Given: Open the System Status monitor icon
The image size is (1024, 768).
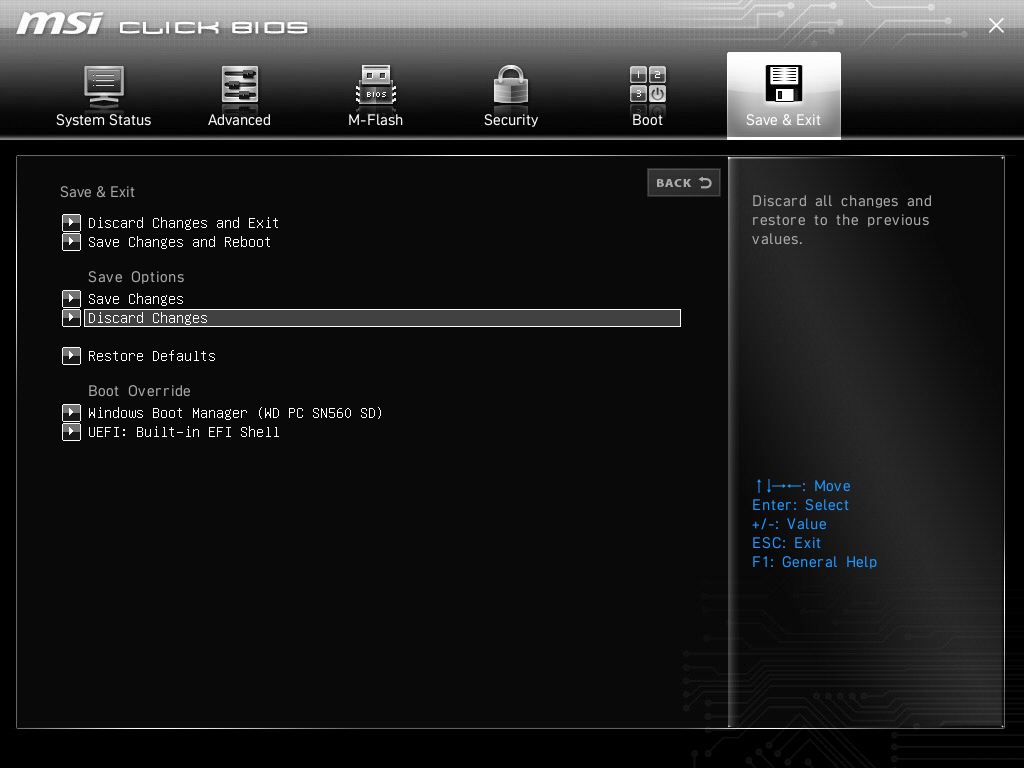Looking at the screenshot, I should (104, 87).
